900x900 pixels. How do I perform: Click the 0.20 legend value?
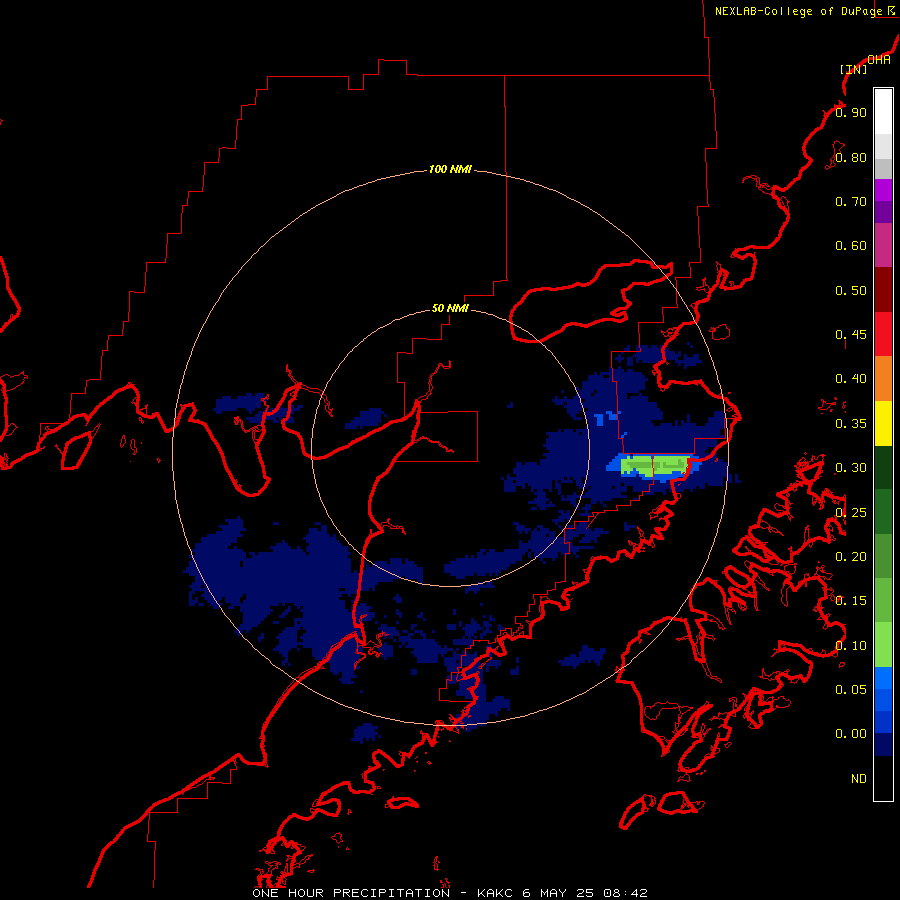(x=851, y=557)
